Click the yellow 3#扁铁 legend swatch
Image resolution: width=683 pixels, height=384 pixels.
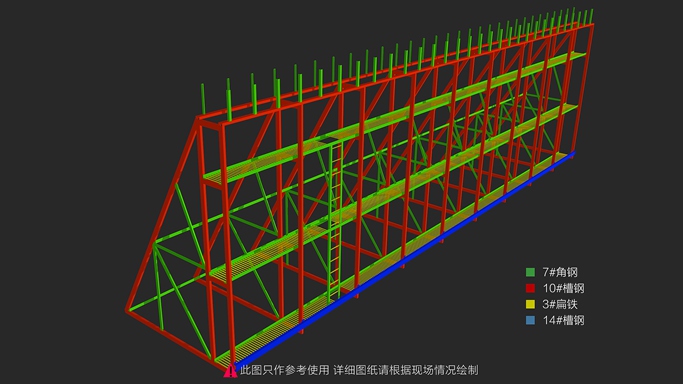click(530, 304)
